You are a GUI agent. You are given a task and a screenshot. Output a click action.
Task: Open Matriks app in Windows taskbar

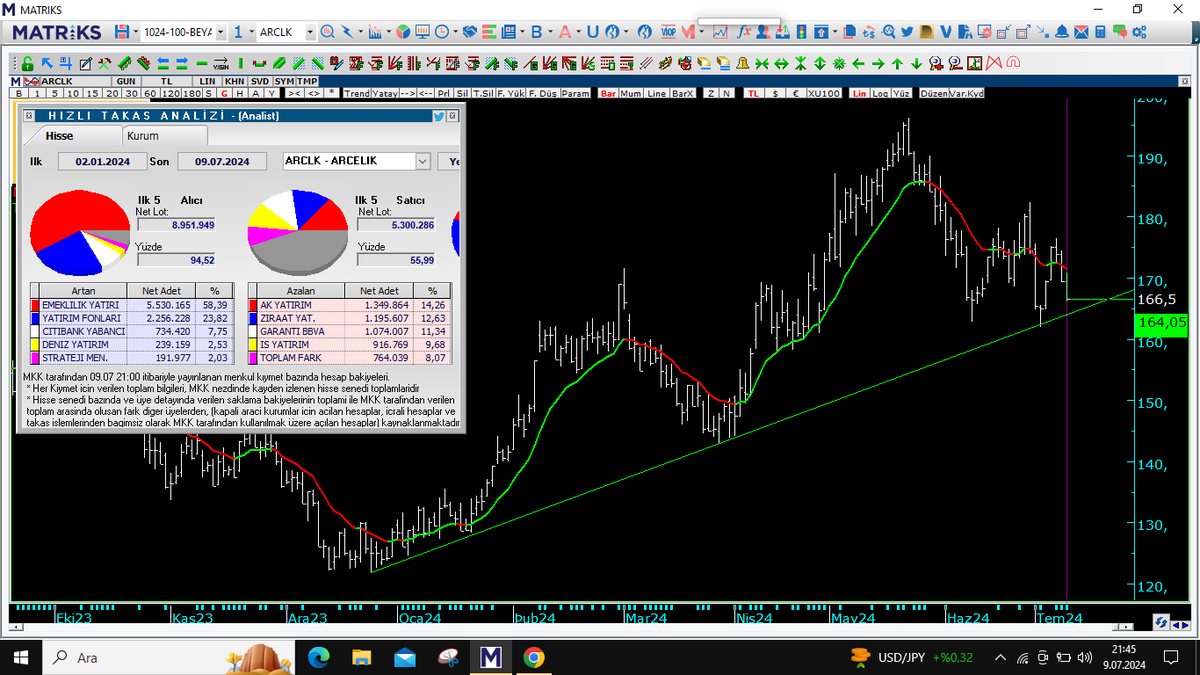tap(490, 657)
